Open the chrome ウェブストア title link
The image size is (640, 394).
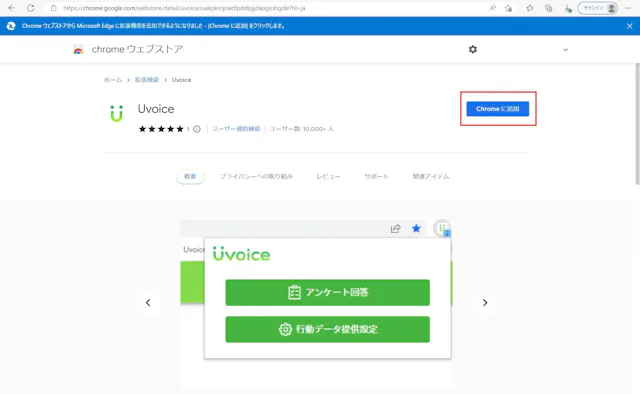click(x=137, y=49)
